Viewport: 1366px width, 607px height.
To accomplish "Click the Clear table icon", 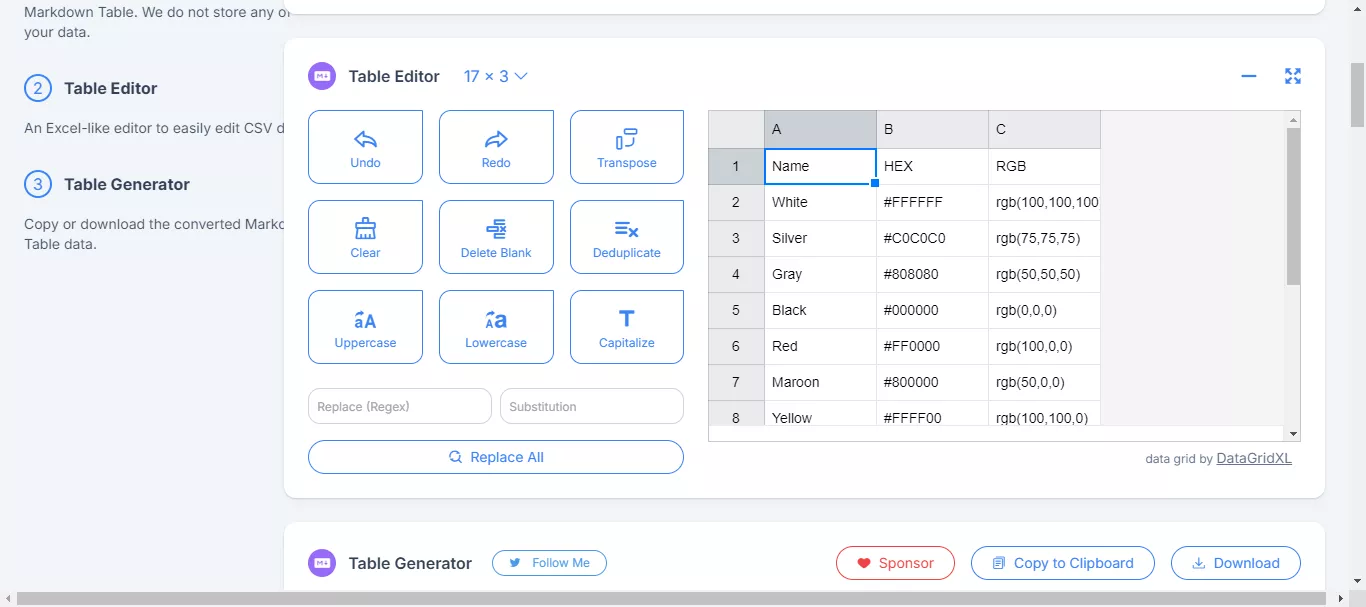I will coord(365,236).
